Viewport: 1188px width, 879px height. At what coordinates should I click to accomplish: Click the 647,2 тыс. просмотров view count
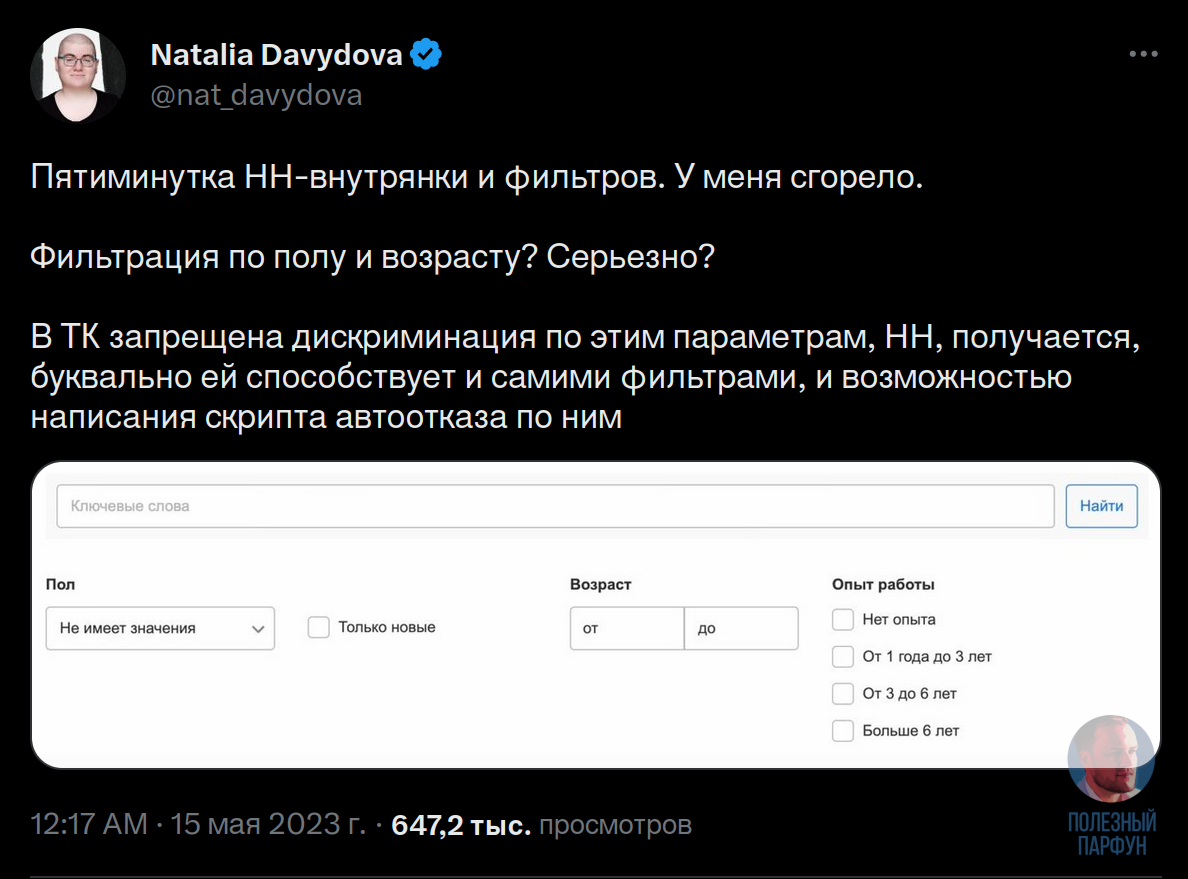pyautogui.click(x=541, y=825)
